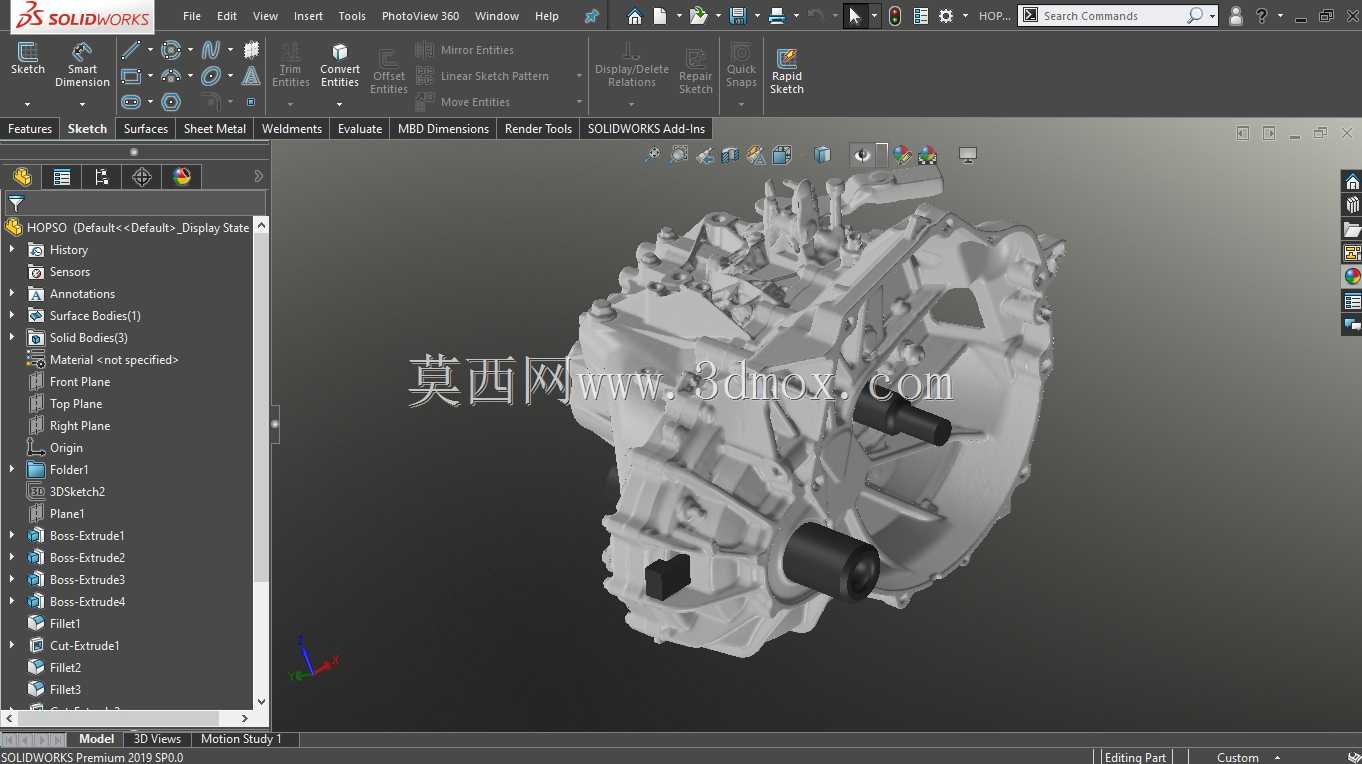
Task: Expand the Annotations folder
Action: pos(12,294)
